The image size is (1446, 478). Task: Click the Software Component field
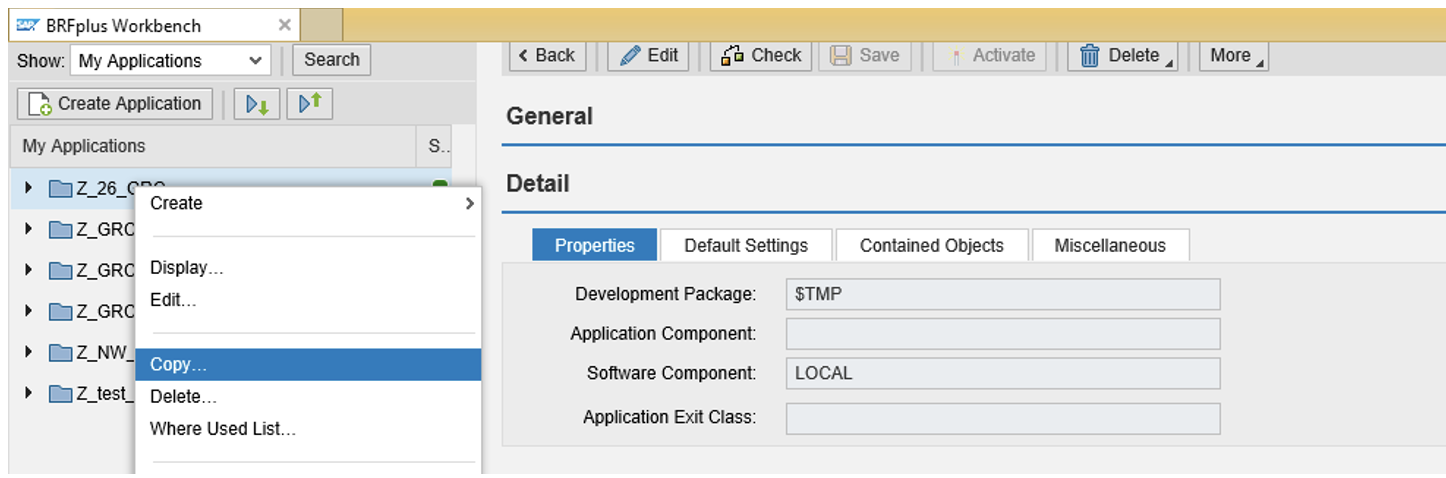(1003, 373)
